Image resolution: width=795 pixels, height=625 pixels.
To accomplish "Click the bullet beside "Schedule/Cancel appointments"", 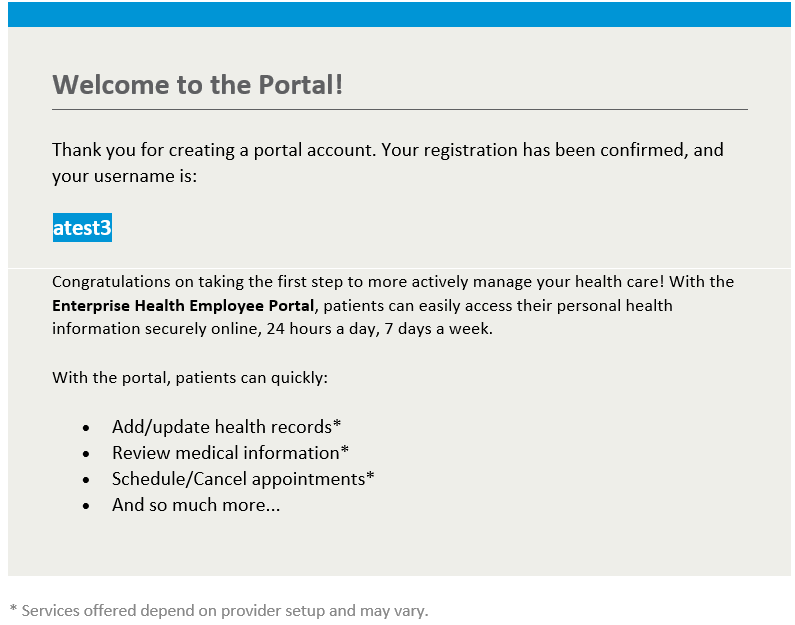I will [x=87, y=480].
